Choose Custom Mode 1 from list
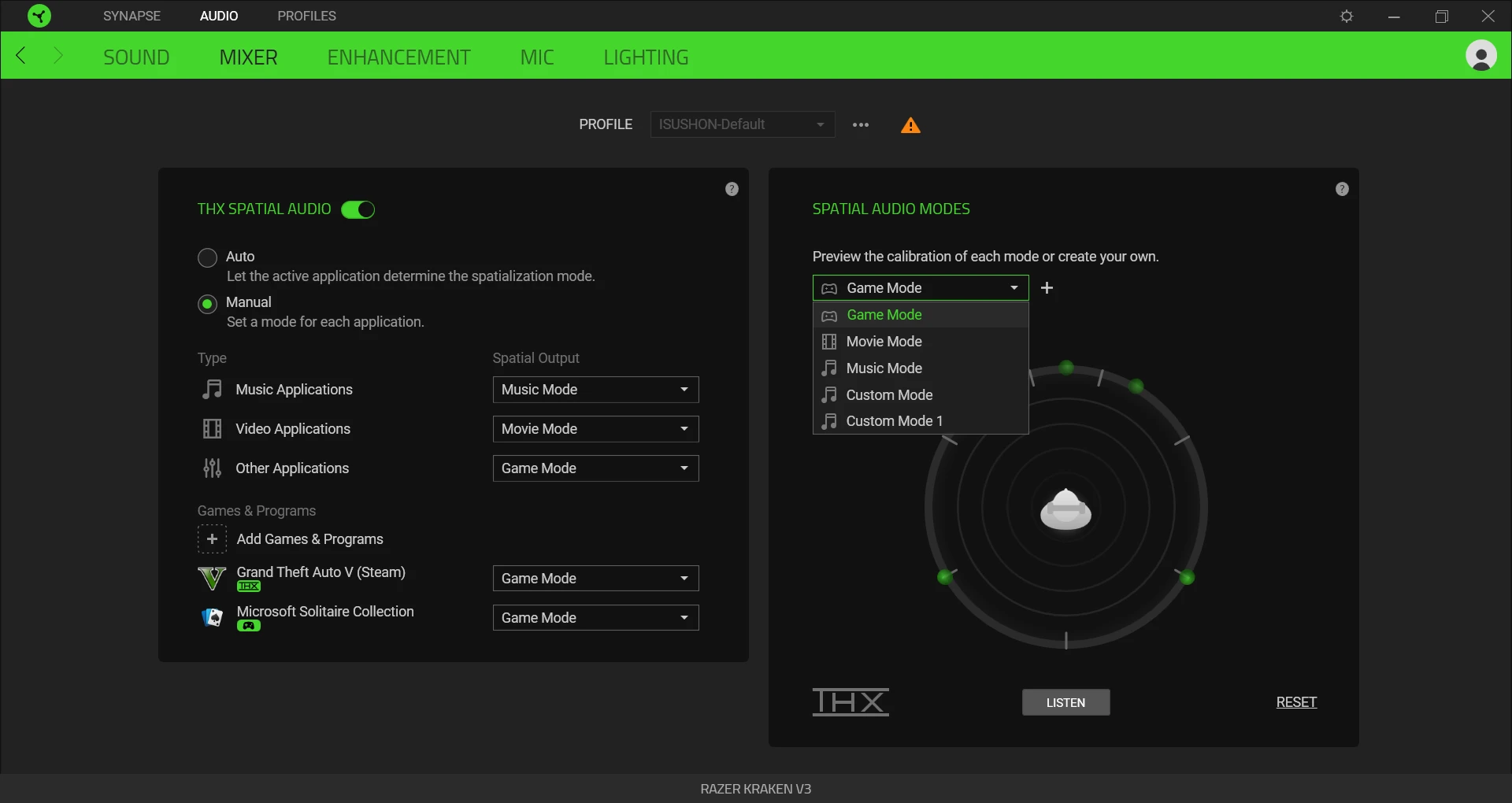The width and height of the screenshot is (1512, 803). tap(921, 421)
